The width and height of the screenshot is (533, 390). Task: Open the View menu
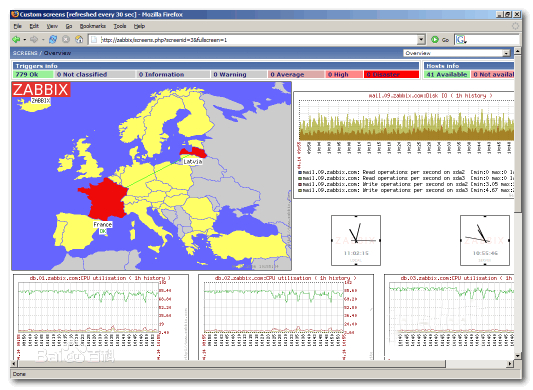point(52,26)
